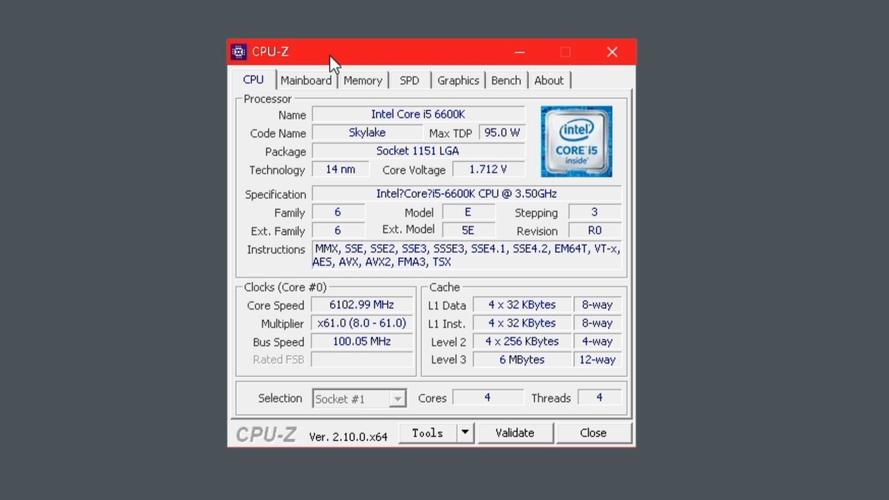Select the CPU tab
Screen dimensions: 889x500
click(x=254, y=80)
